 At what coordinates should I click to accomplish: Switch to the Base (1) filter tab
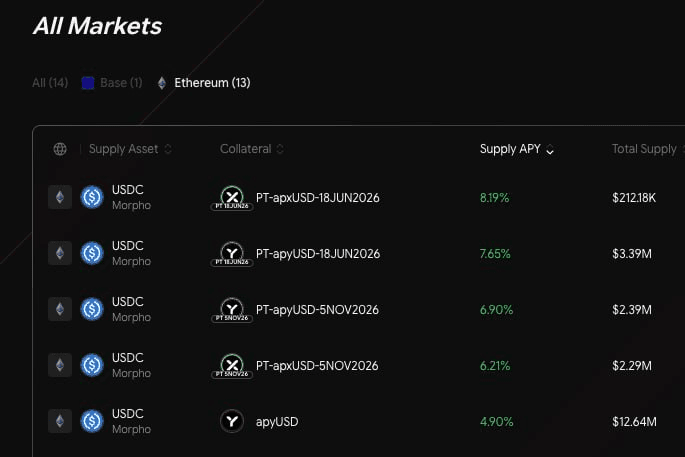[112, 83]
